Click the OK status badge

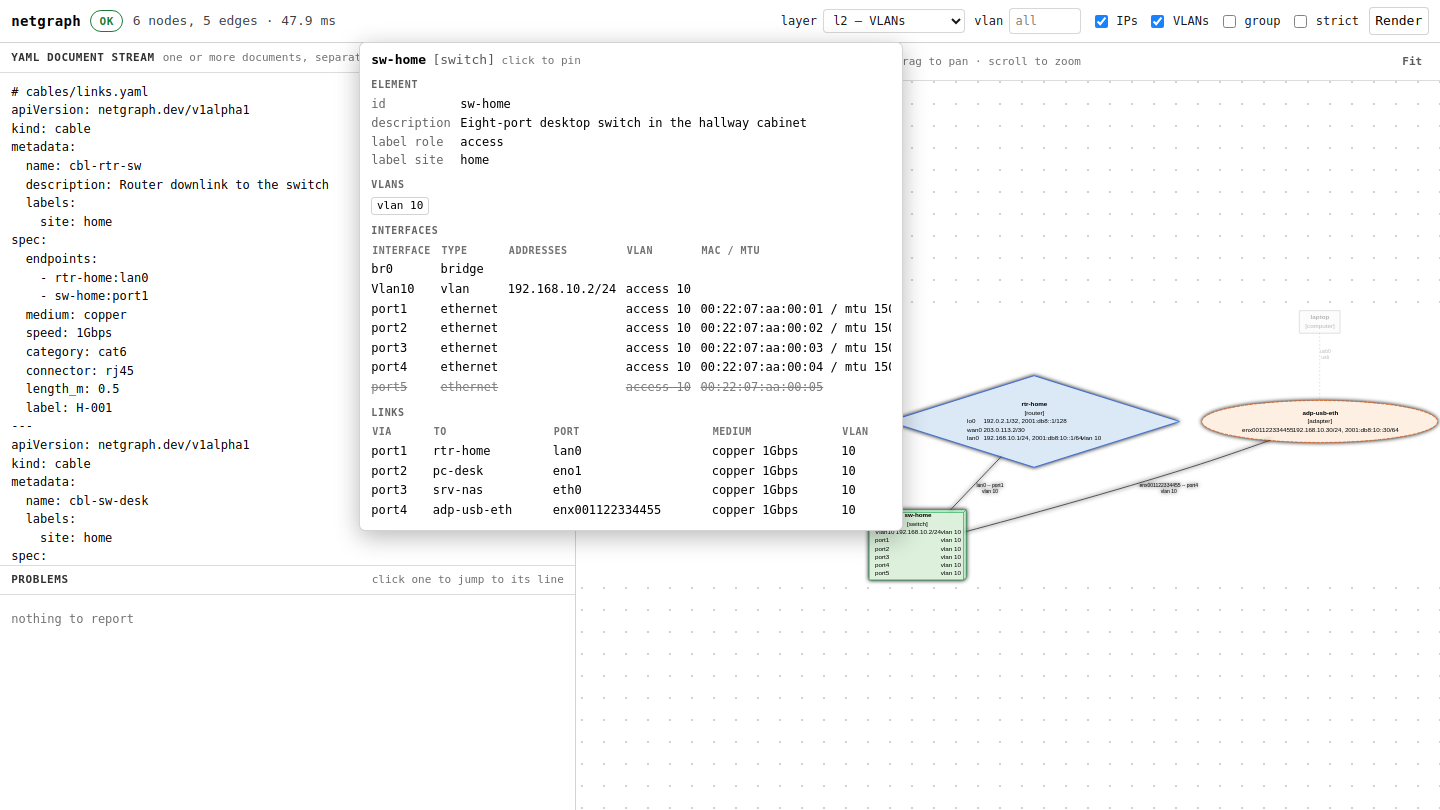[106, 21]
